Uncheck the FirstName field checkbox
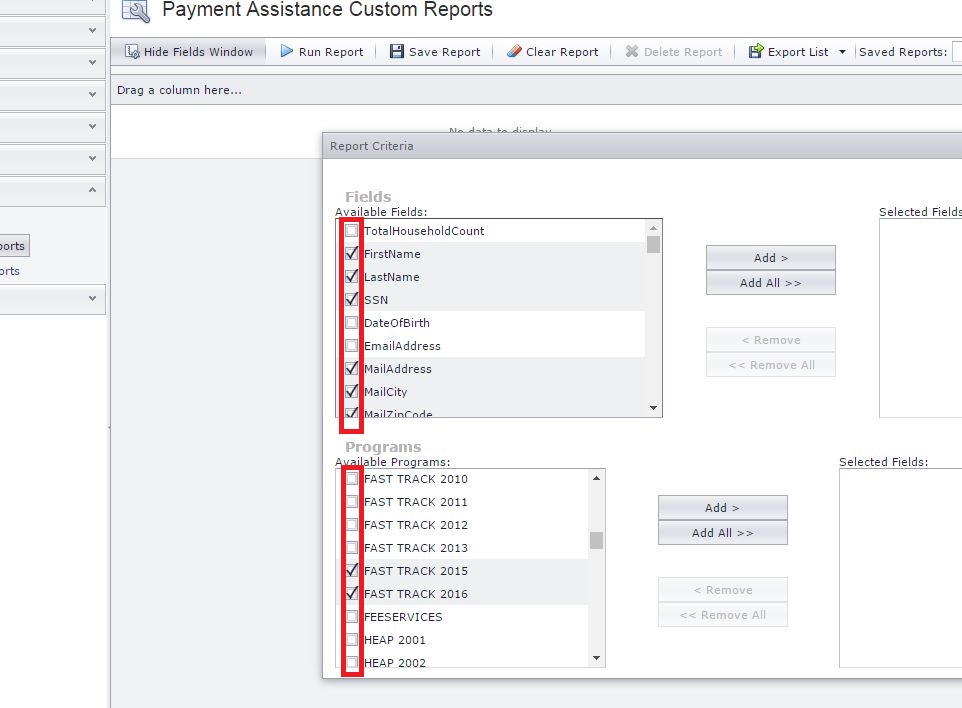This screenshot has height=708, width=962. [351, 253]
